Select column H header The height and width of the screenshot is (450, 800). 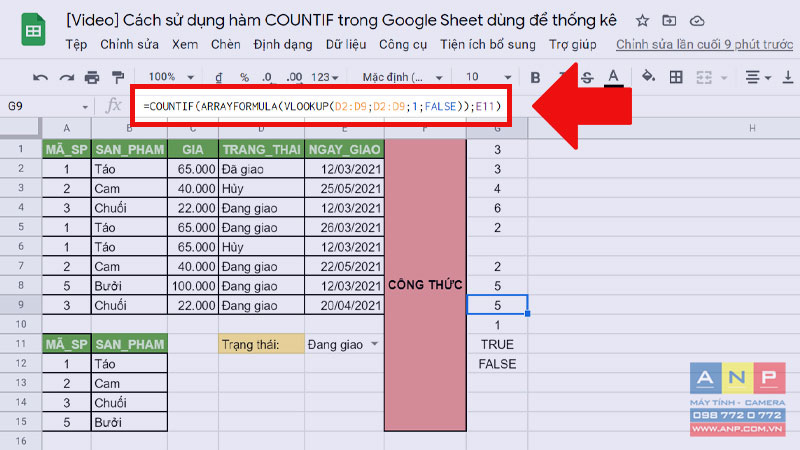752,129
